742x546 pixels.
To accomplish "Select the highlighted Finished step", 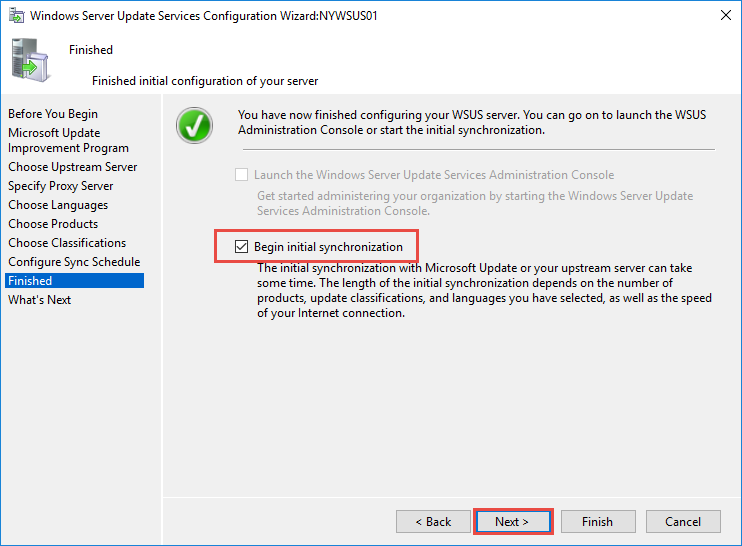I will [x=74, y=281].
